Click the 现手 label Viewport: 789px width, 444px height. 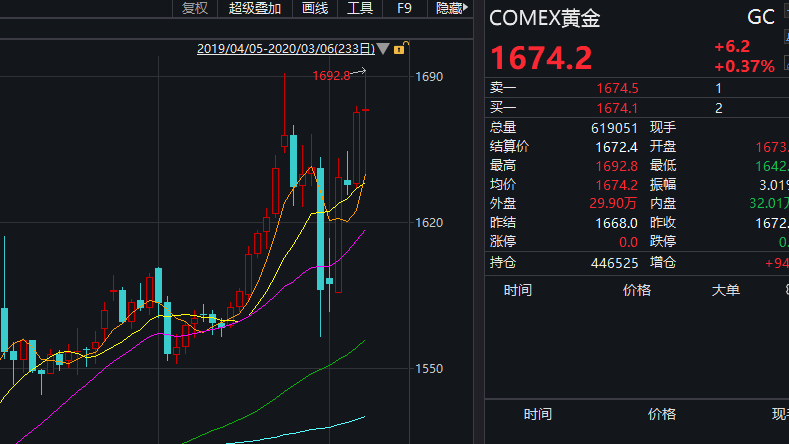663,127
